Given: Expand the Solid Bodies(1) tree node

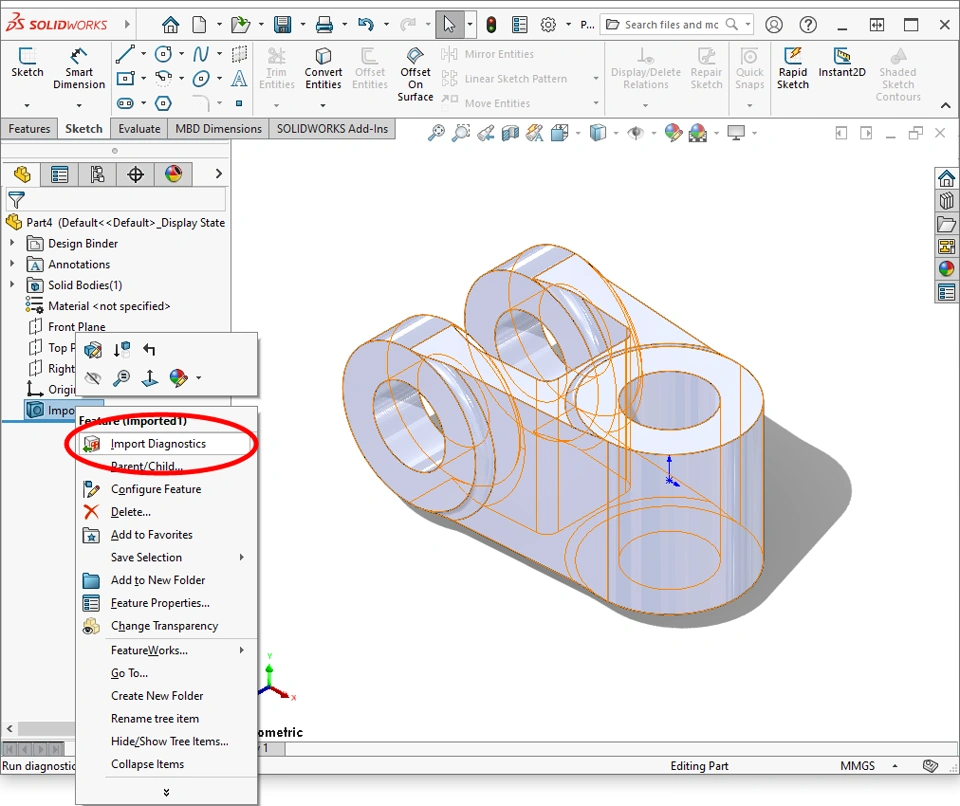Looking at the screenshot, I should (x=12, y=285).
